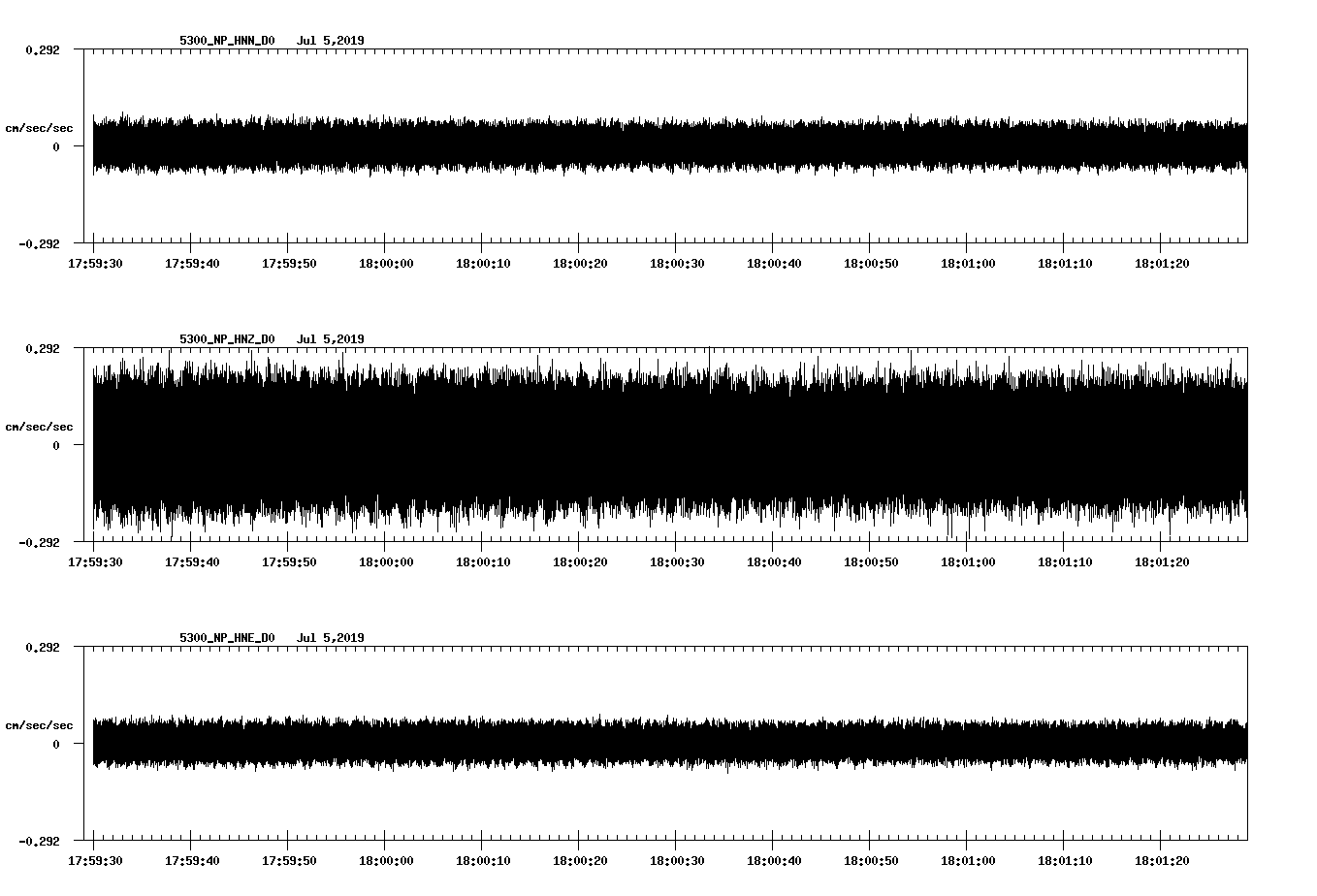This screenshot has height=896, width=1317.
Task: Click the 18:00:30 time label on HNN axis
Action: click(x=677, y=264)
